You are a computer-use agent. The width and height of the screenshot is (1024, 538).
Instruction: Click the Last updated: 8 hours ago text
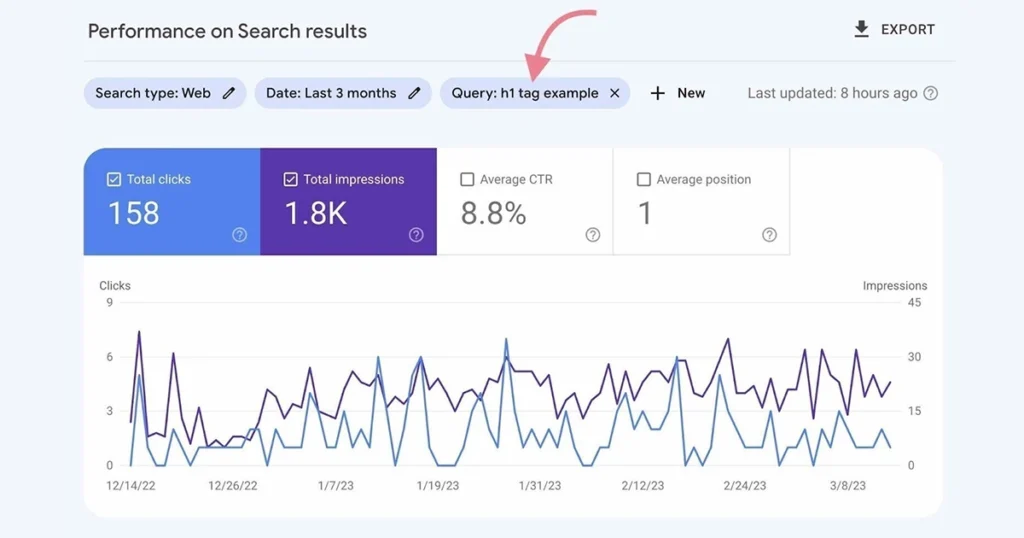point(833,93)
